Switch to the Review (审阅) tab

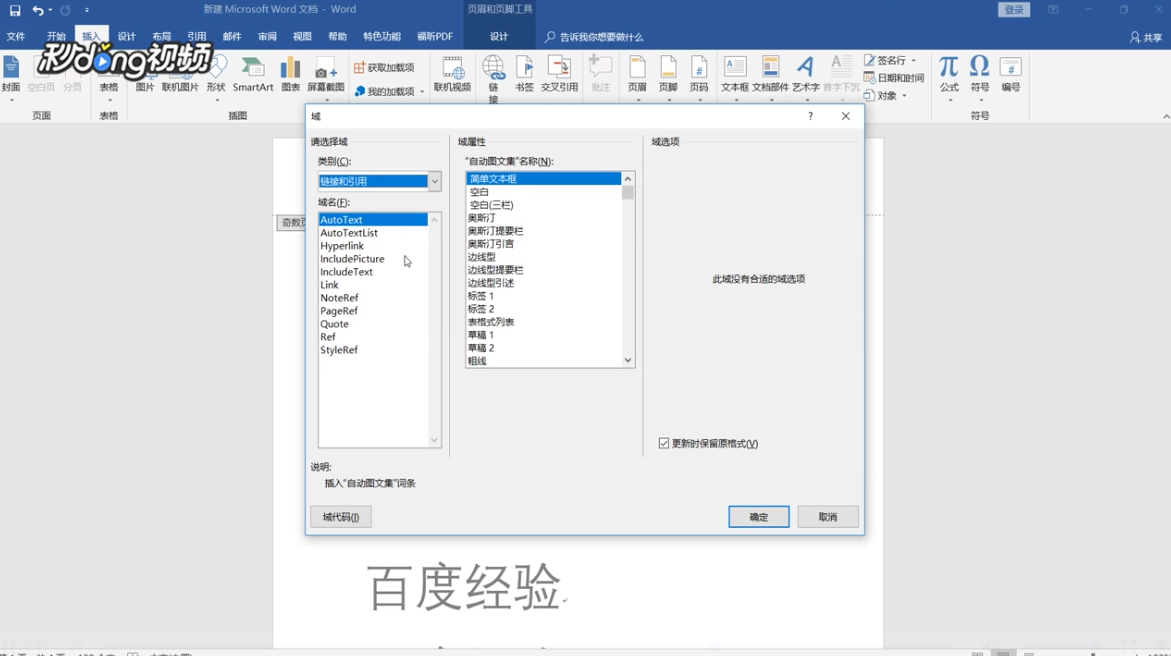point(267,37)
